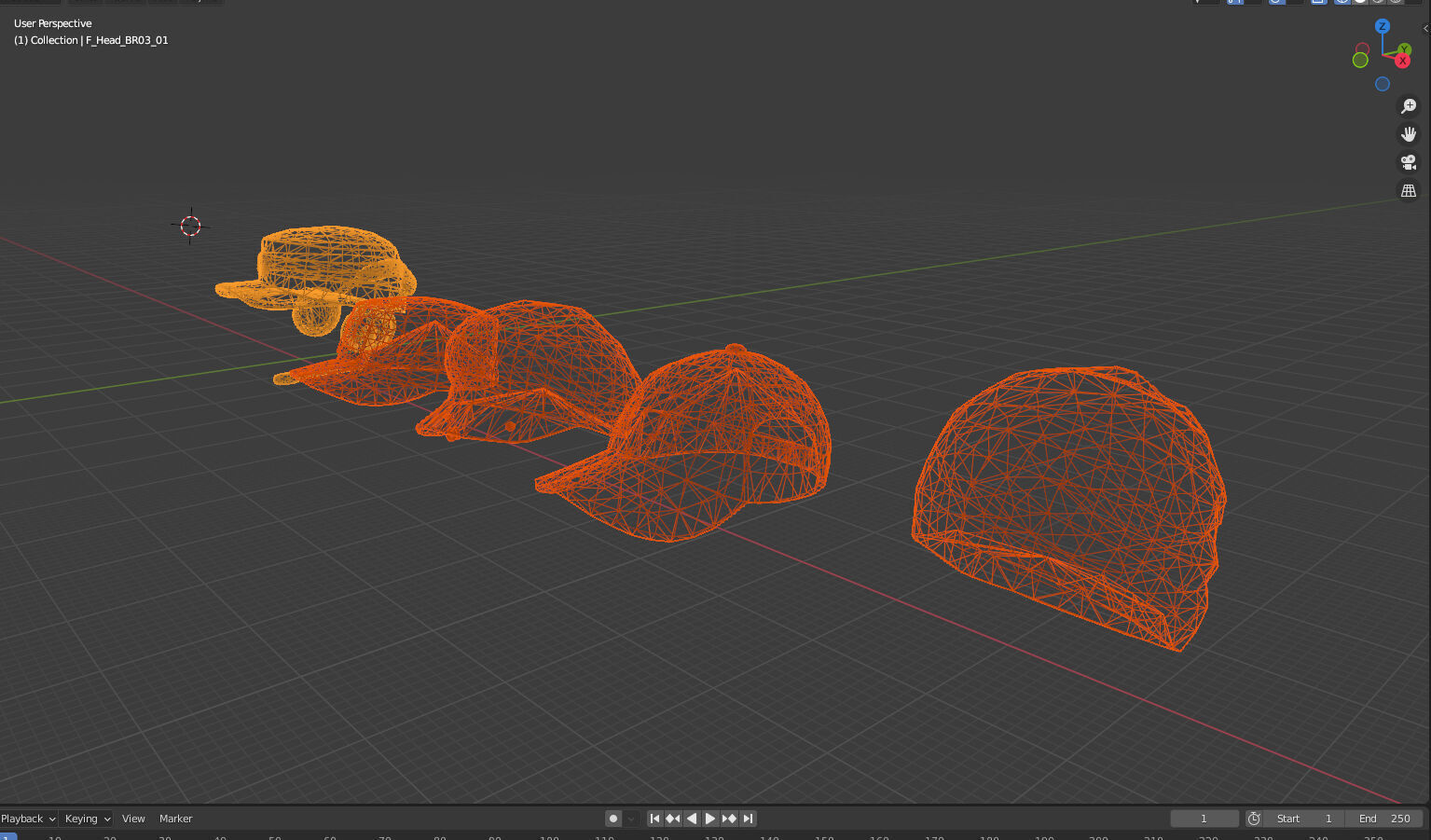1431x840 pixels.
Task: Toggle the camera view icon
Action: 1409,162
